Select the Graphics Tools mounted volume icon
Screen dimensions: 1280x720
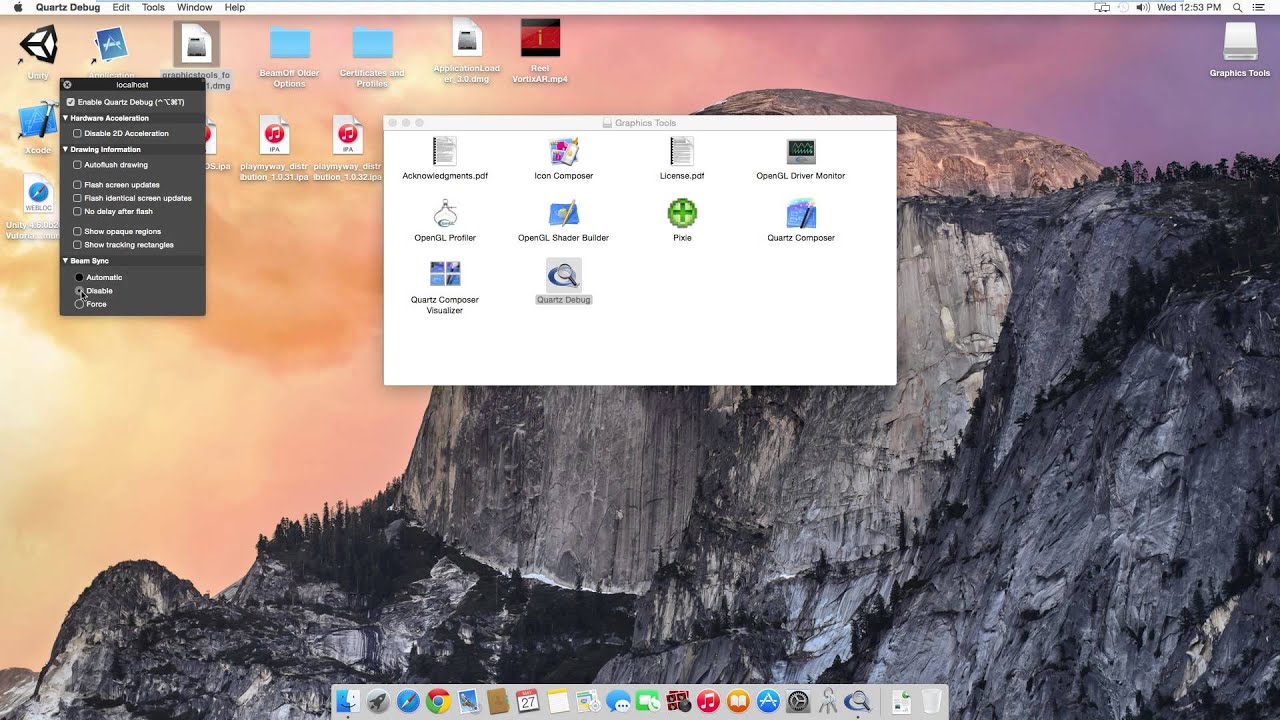1240,42
